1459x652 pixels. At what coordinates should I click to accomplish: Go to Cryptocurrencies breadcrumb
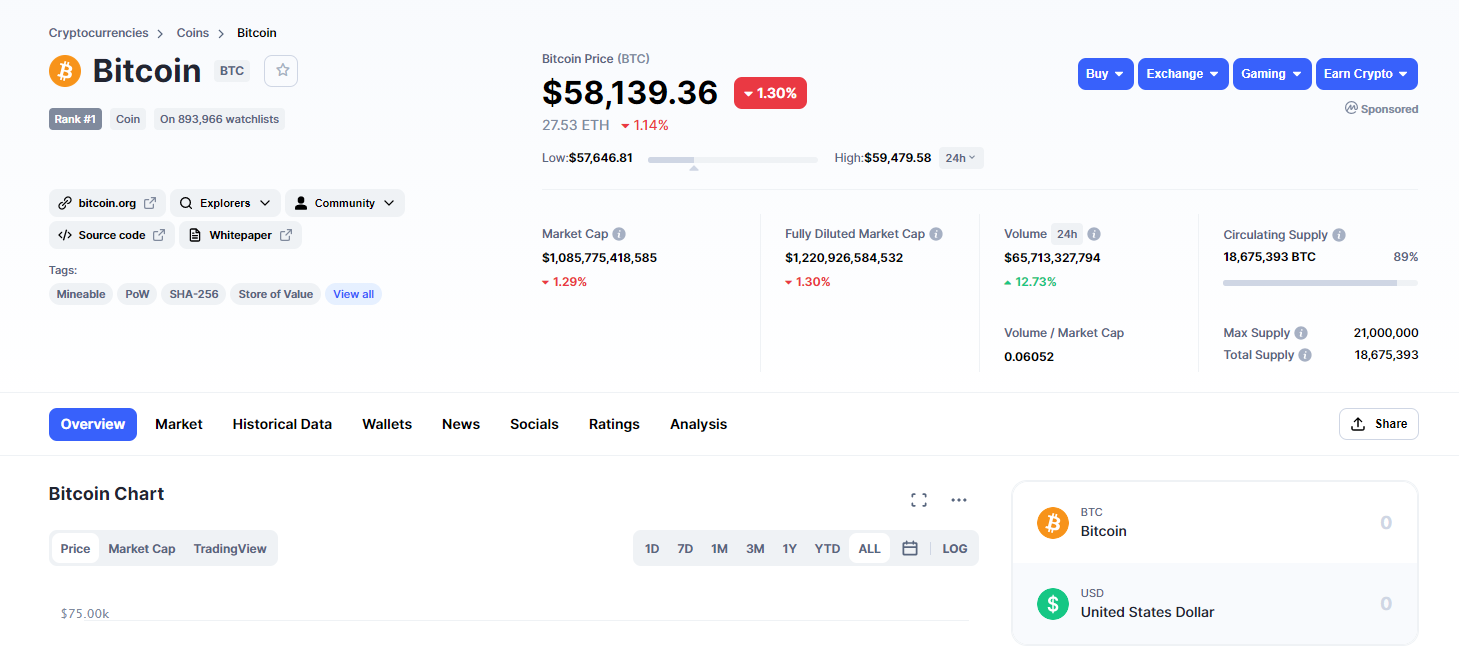(x=98, y=33)
